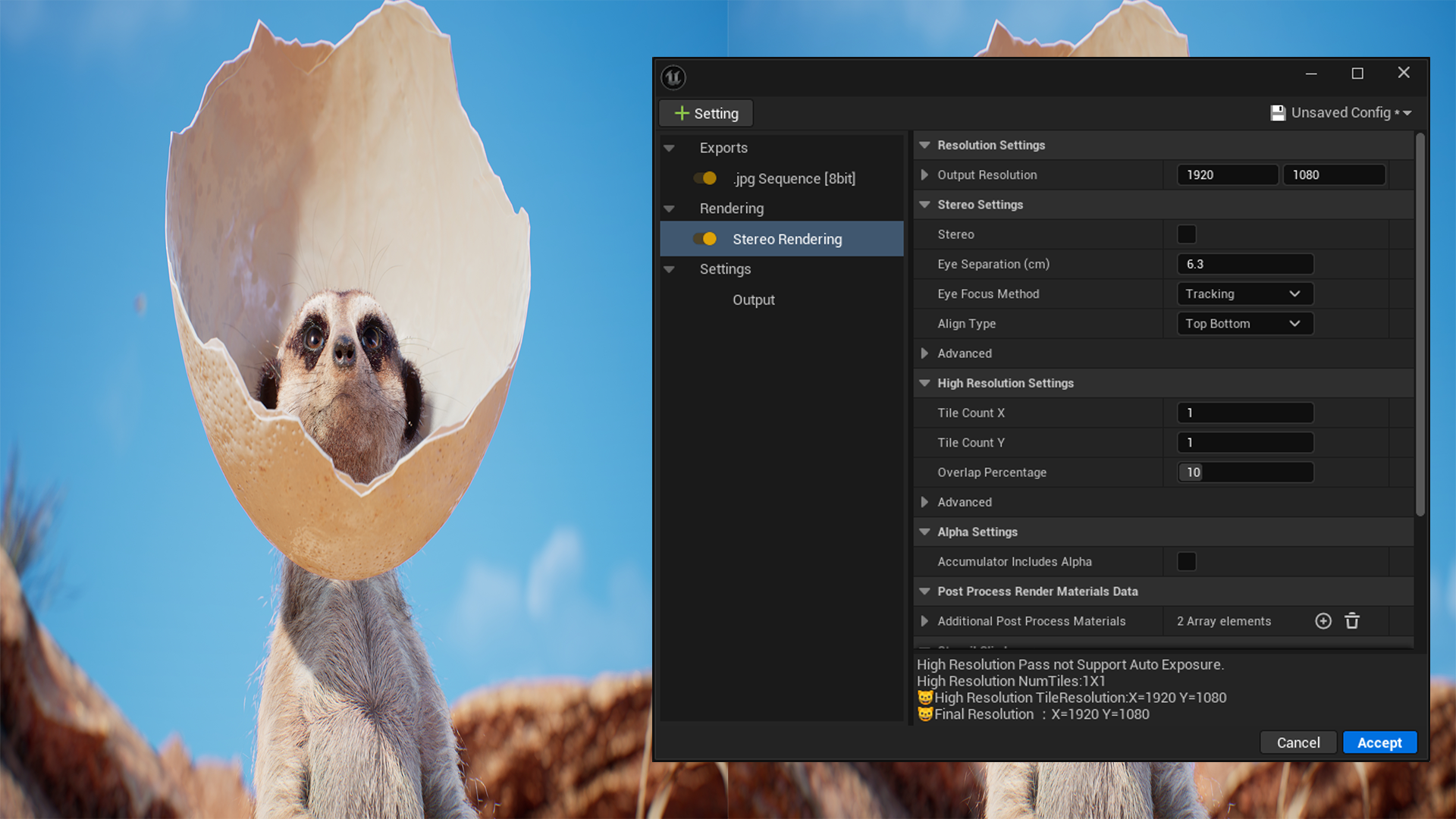Collapse the Alpha Settings section

(x=924, y=532)
